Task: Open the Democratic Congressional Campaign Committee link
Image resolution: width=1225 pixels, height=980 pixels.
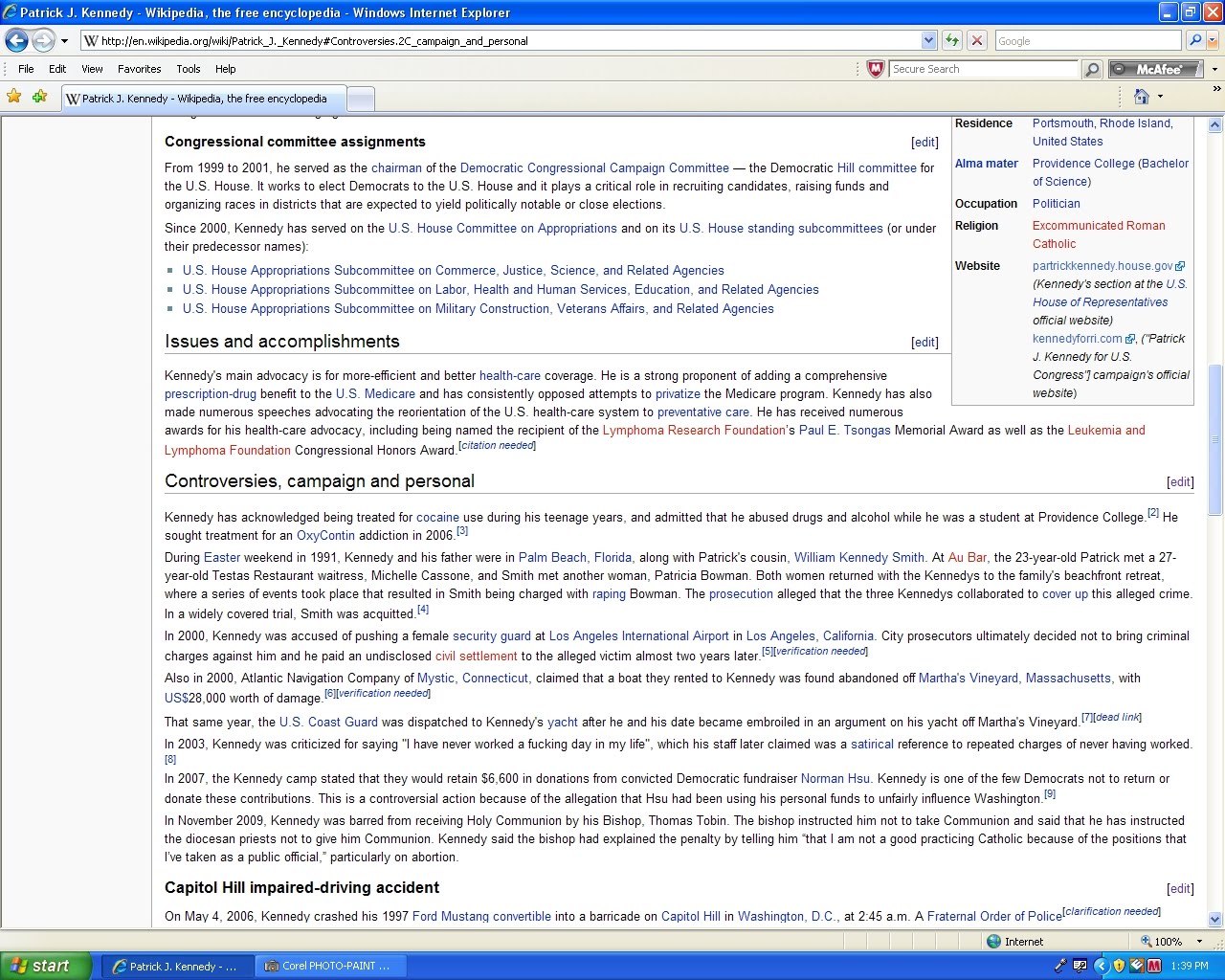Action: pos(594,168)
